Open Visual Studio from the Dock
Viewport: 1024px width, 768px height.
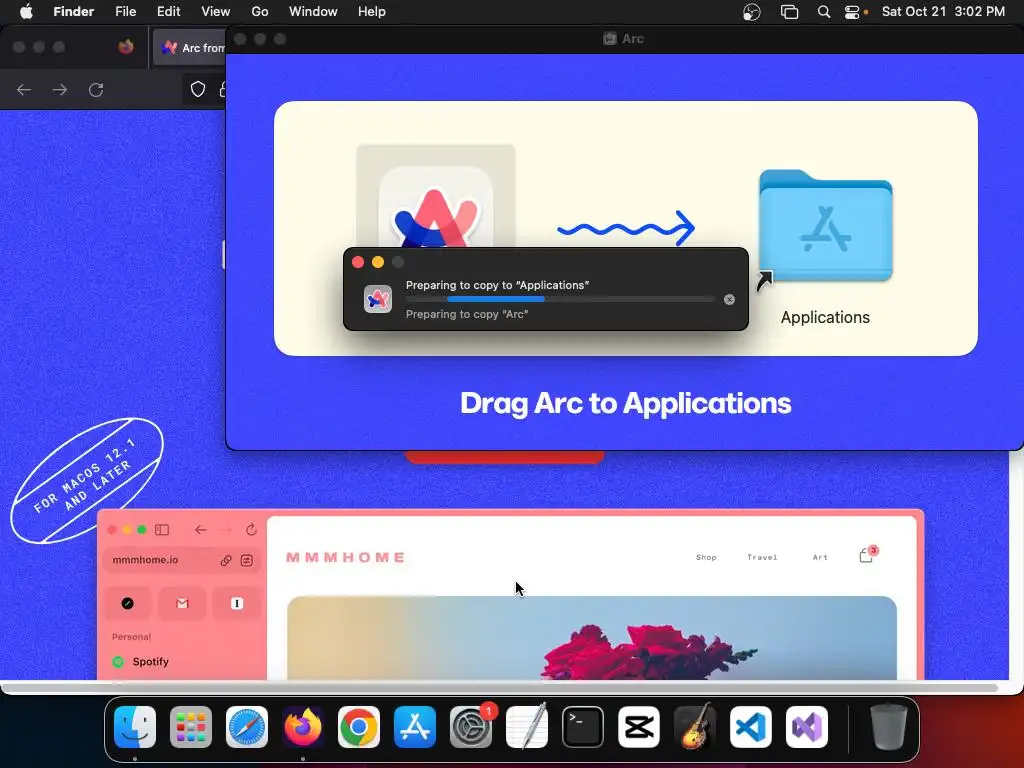pos(807,727)
